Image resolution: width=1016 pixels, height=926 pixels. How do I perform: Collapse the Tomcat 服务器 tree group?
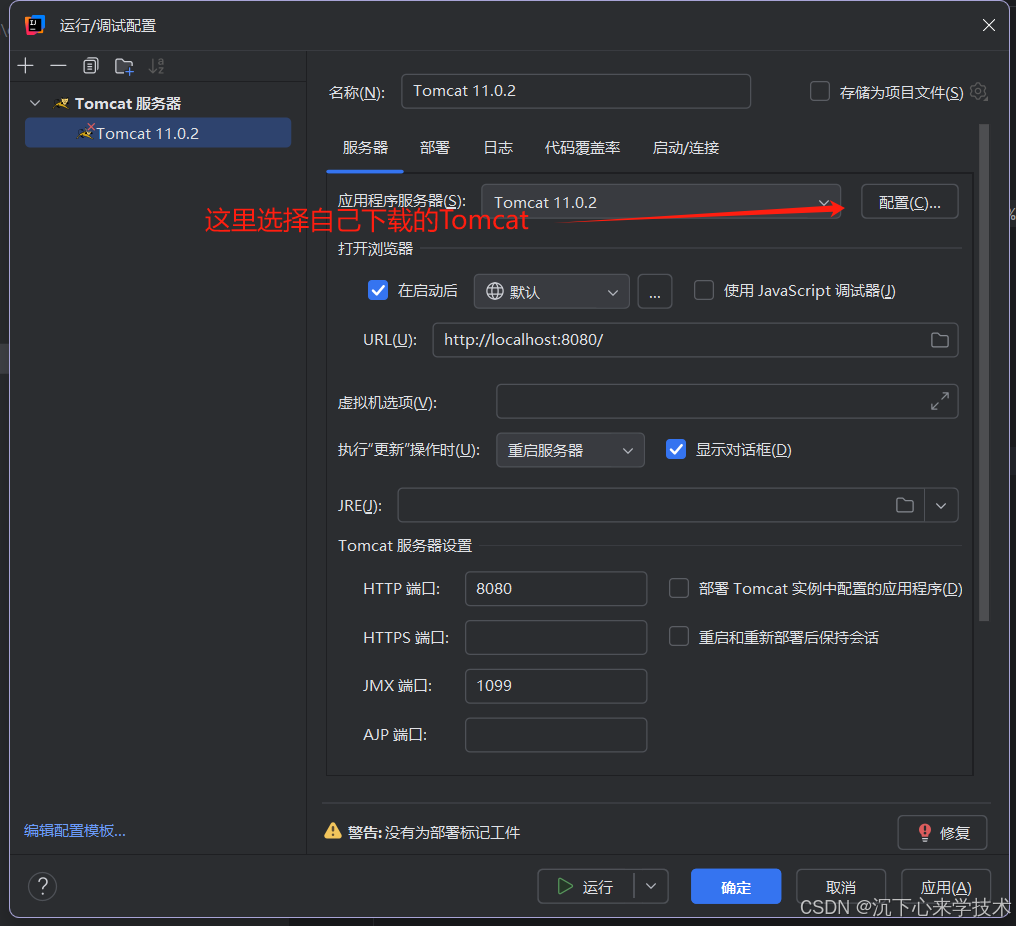coord(35,103)
